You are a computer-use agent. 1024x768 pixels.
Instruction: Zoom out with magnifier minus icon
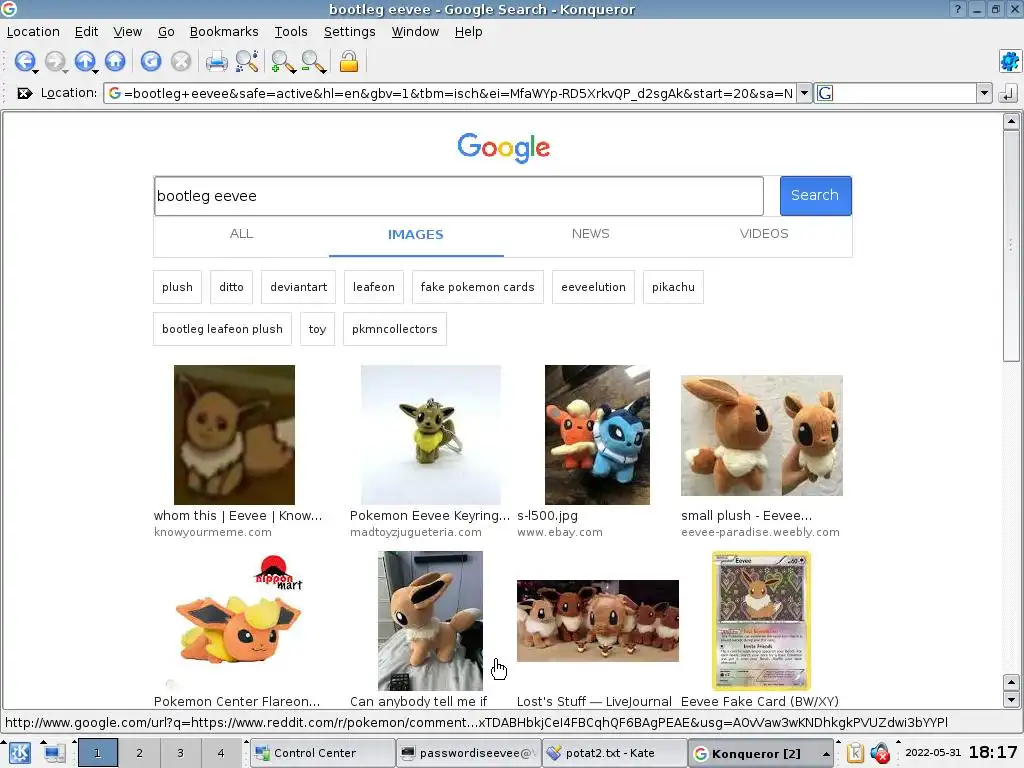313,61
